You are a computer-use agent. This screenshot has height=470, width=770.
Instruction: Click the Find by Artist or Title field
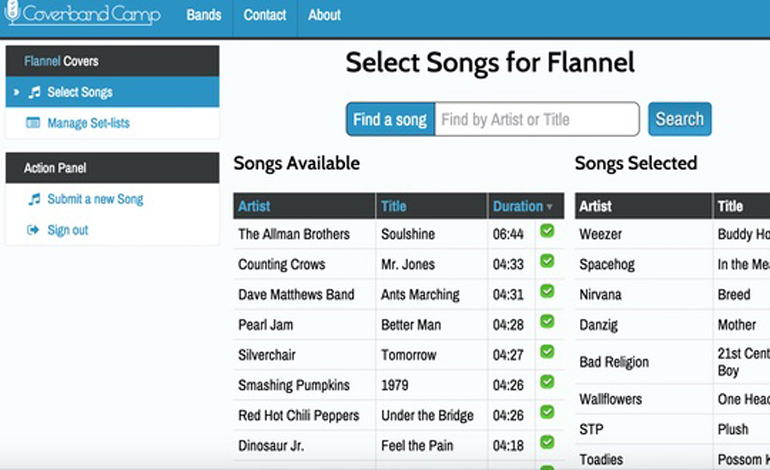tap(537, 119)
